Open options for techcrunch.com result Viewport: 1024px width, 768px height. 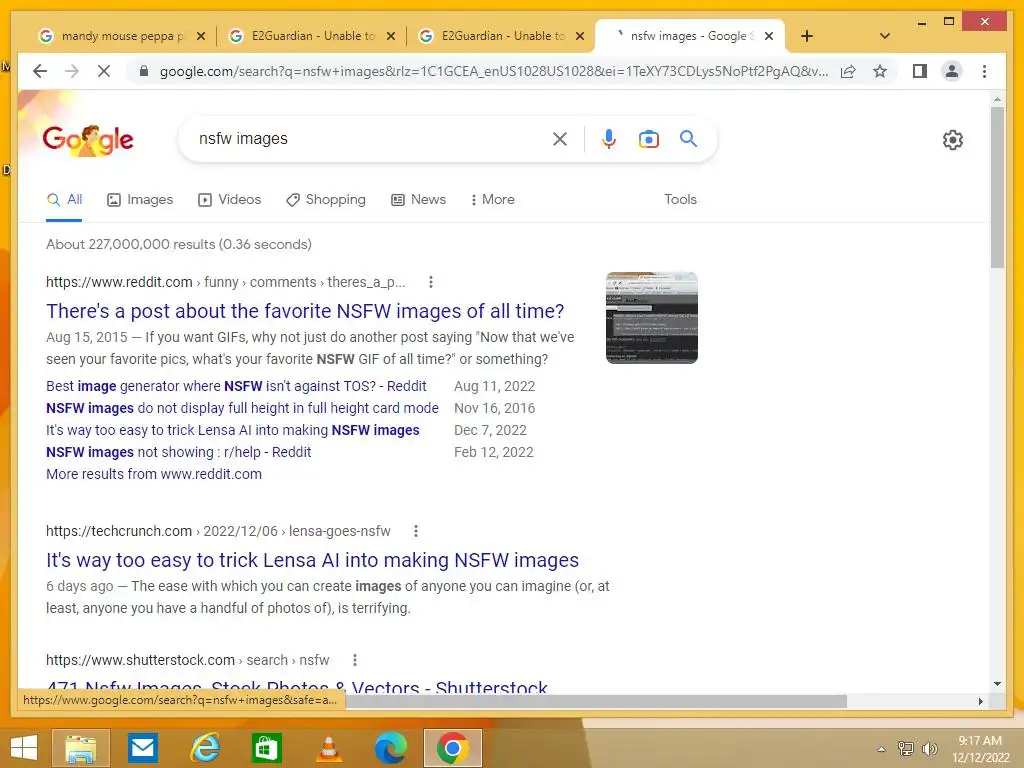[415, 531]
